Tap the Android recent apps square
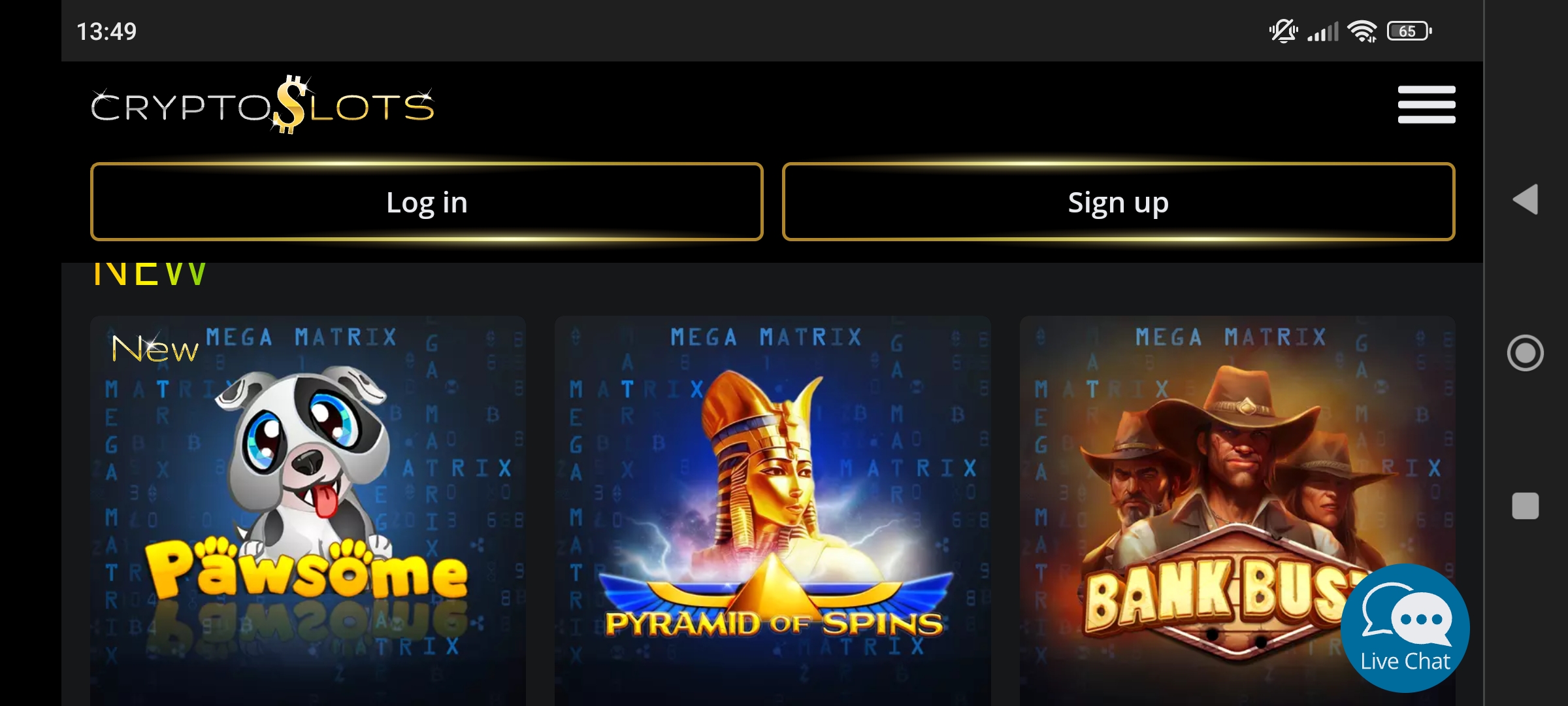 point(1526,505)
